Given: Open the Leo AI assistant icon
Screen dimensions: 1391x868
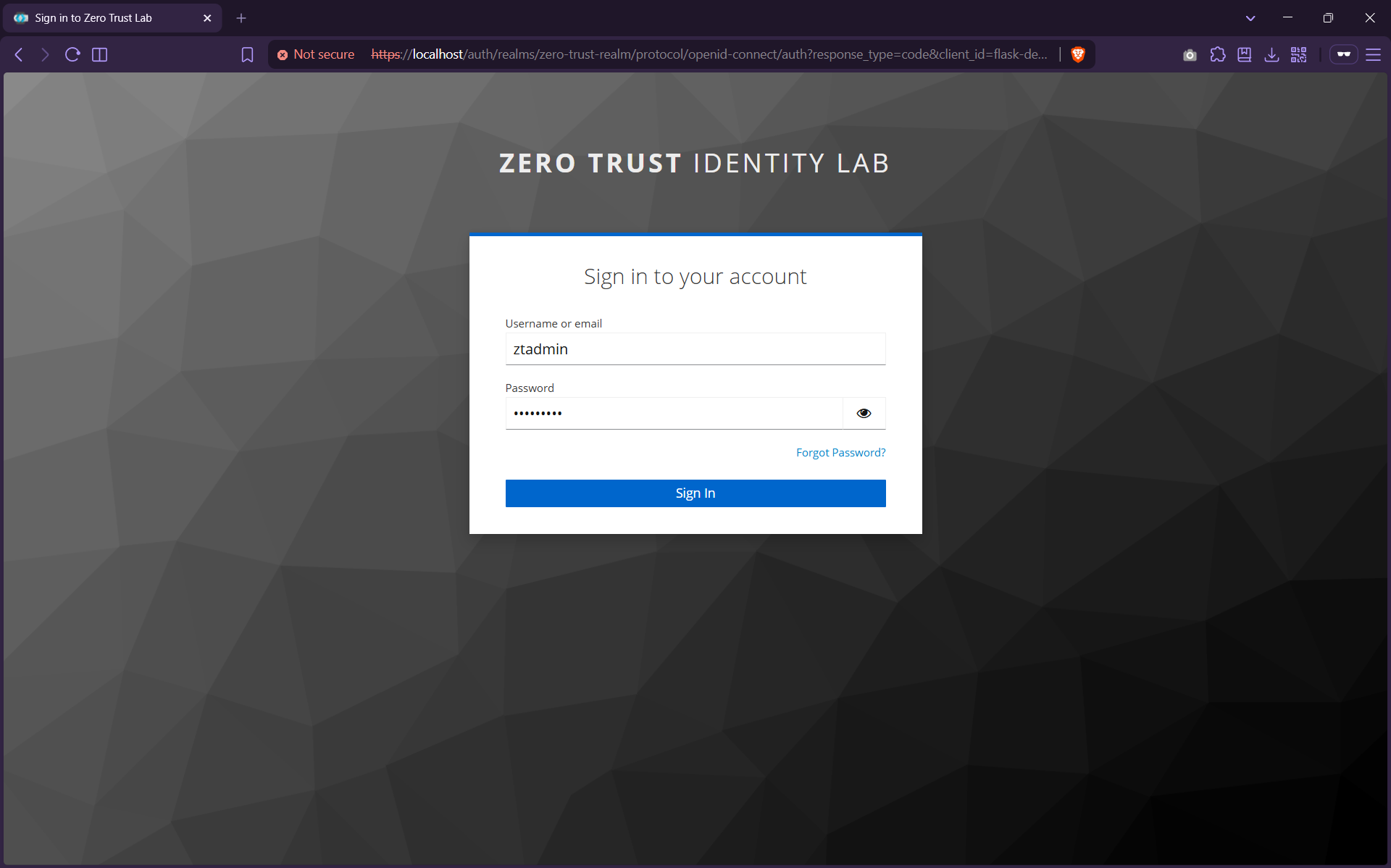Looking at the screenshot, I should (1344, 54).
